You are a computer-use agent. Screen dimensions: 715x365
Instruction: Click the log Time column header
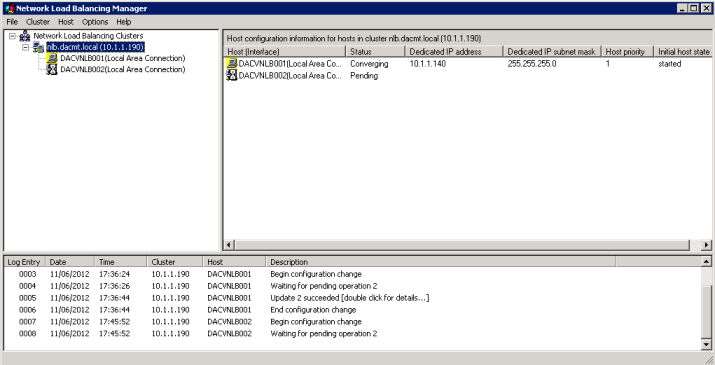click(121, 262)
